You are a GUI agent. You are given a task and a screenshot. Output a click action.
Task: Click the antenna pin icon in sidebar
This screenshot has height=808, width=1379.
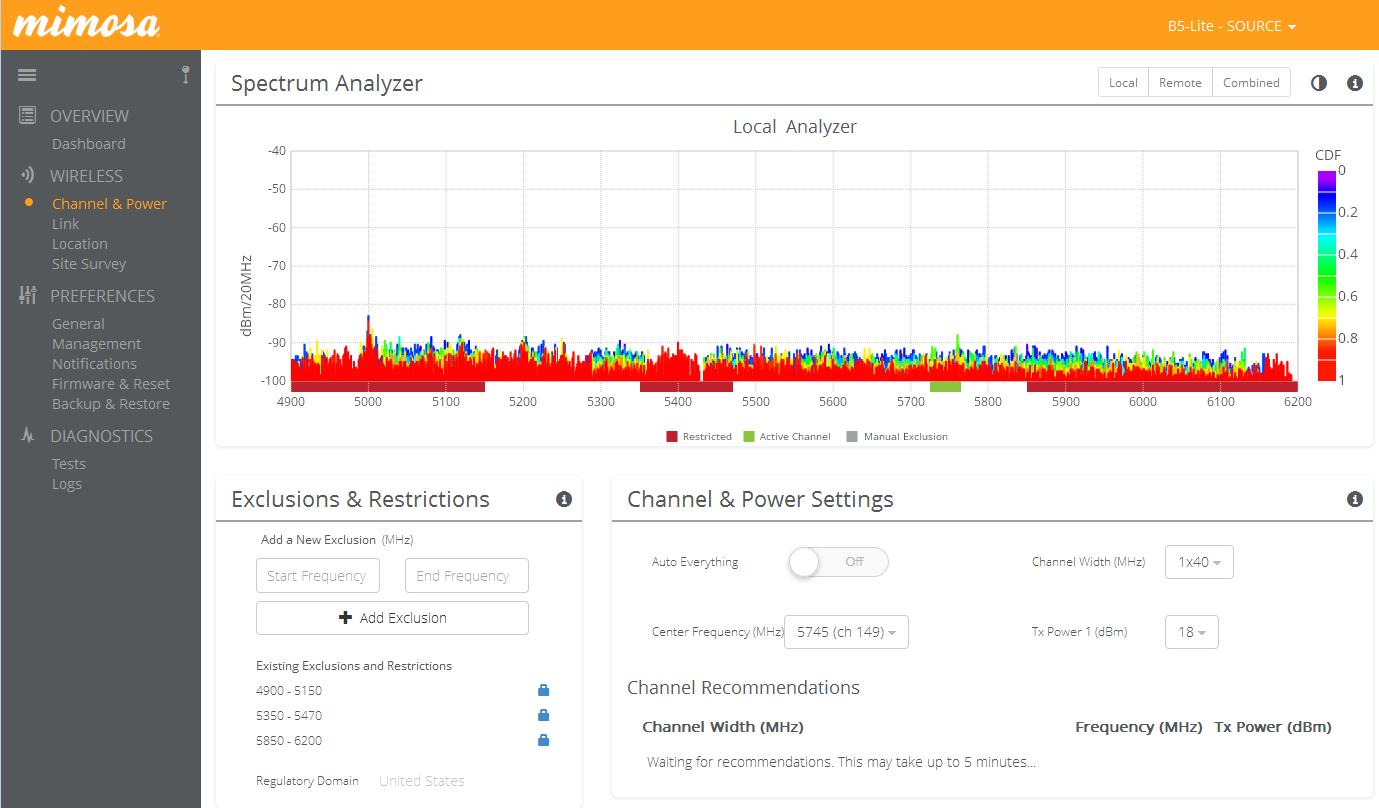click(x=185, y=74)
